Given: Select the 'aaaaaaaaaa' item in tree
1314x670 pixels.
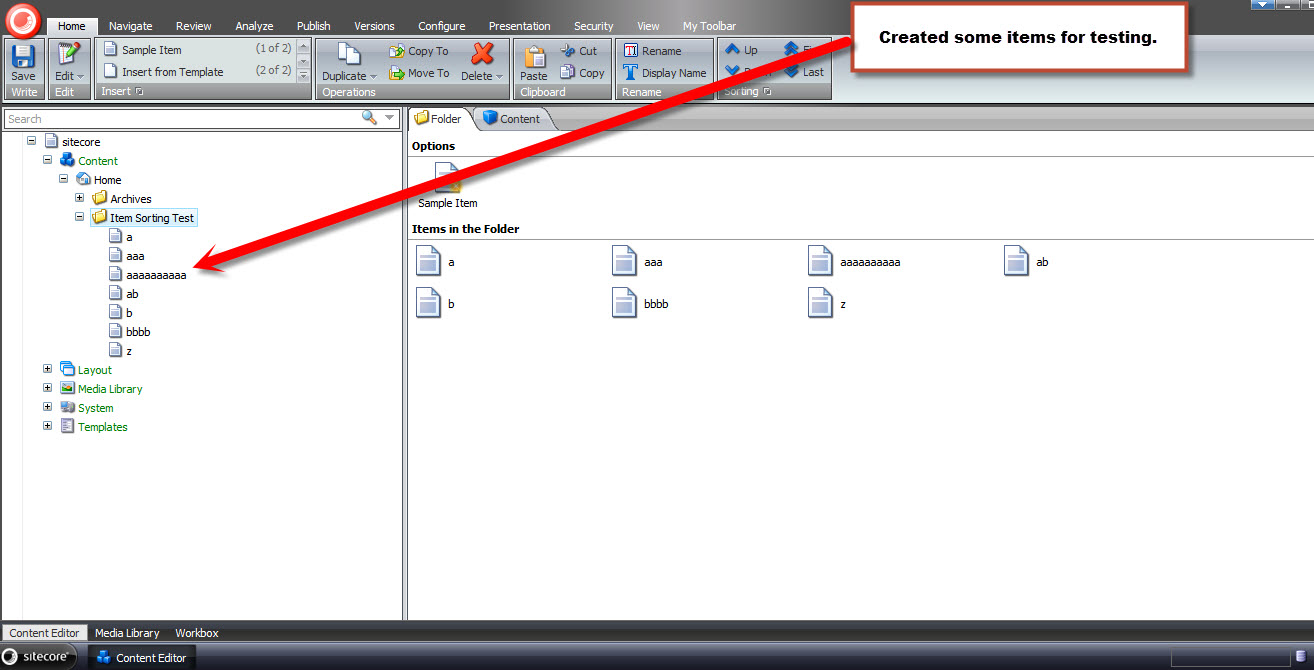Looking at the screenshot, I should (156, 275).
